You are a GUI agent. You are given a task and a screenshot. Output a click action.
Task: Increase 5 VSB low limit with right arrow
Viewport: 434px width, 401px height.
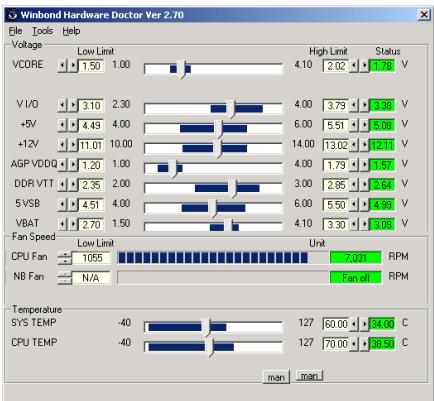click(x=73, y=204)
